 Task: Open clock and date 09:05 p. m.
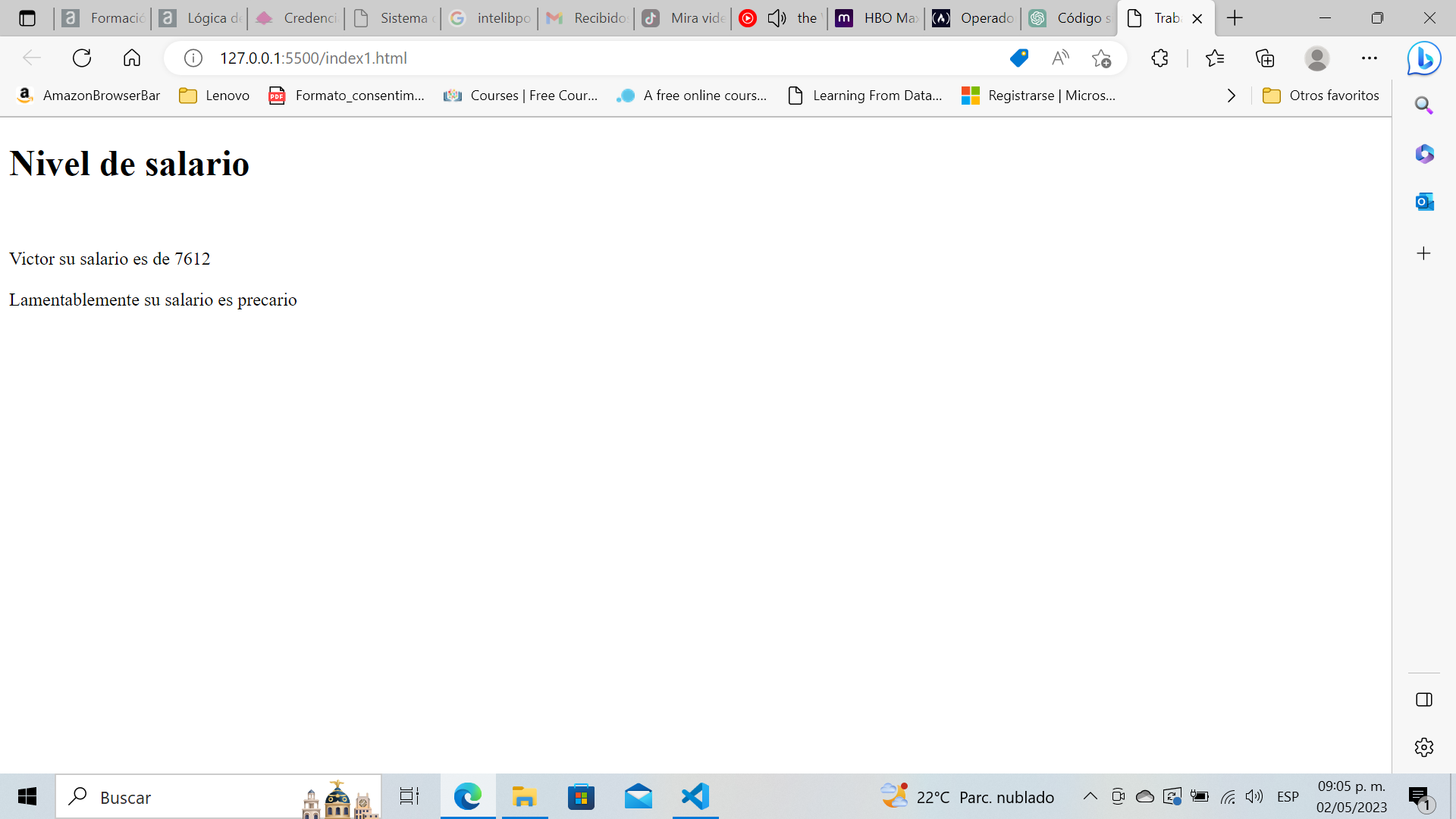click(x=1351, y=797)
